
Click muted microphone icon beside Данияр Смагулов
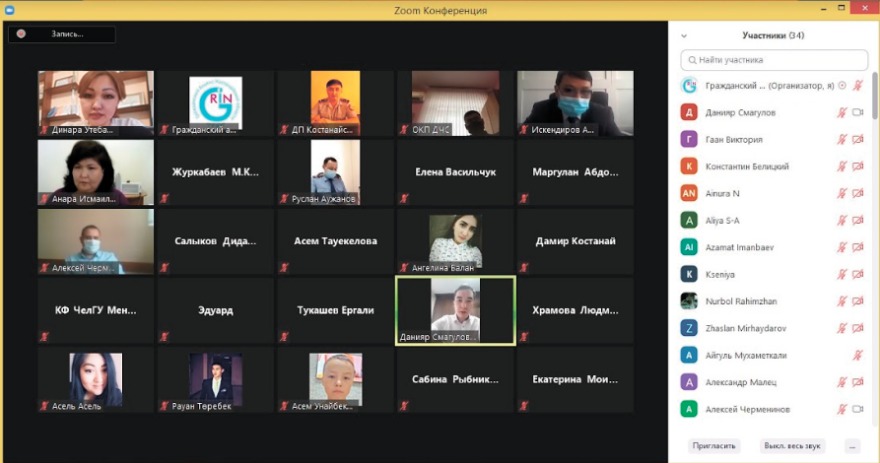click(842, 113)
